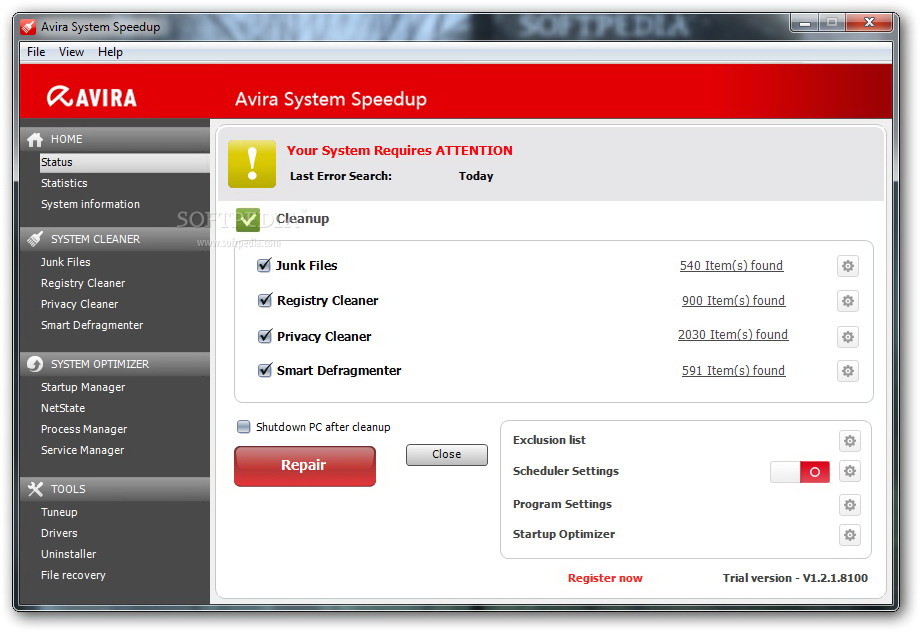
Task: Uncheck the Smart Defragmenter checkbox
Action: (265, 370)
